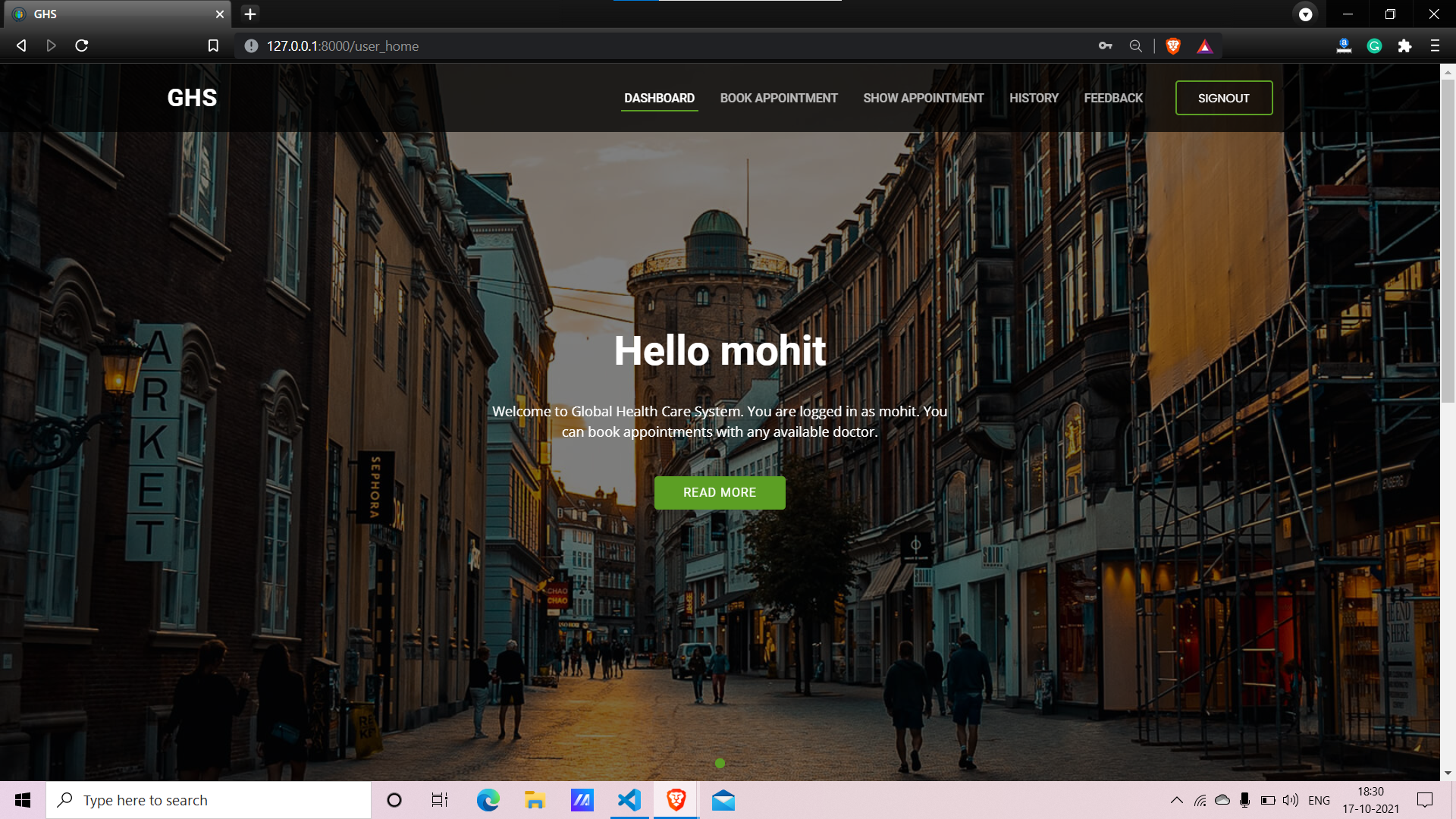1456x819 pixels.
Task: Open the History nav link
Action: 1033,99
